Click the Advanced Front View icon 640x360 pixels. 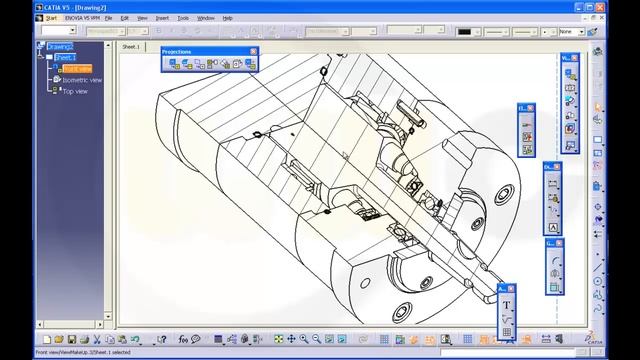point(250,64)
